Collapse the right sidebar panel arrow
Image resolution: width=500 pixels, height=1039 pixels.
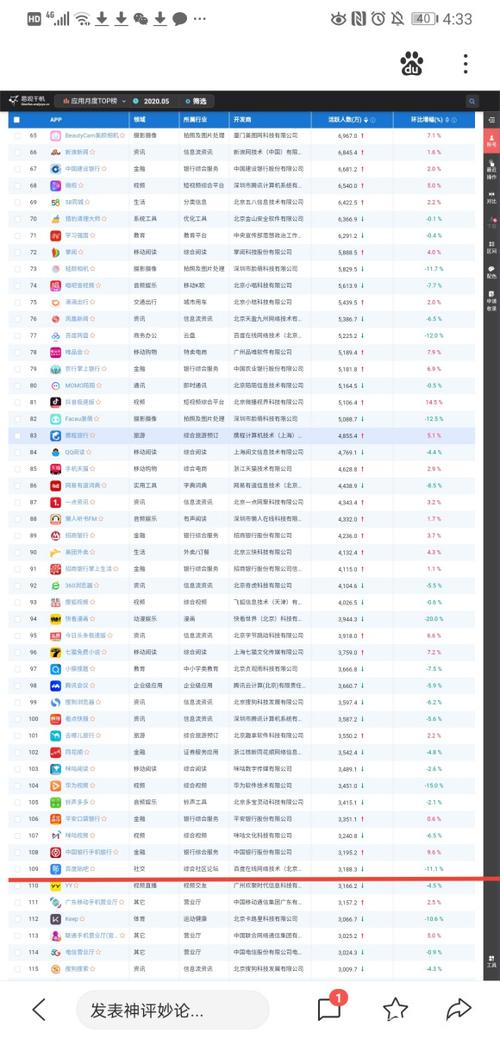coord(491,119)
